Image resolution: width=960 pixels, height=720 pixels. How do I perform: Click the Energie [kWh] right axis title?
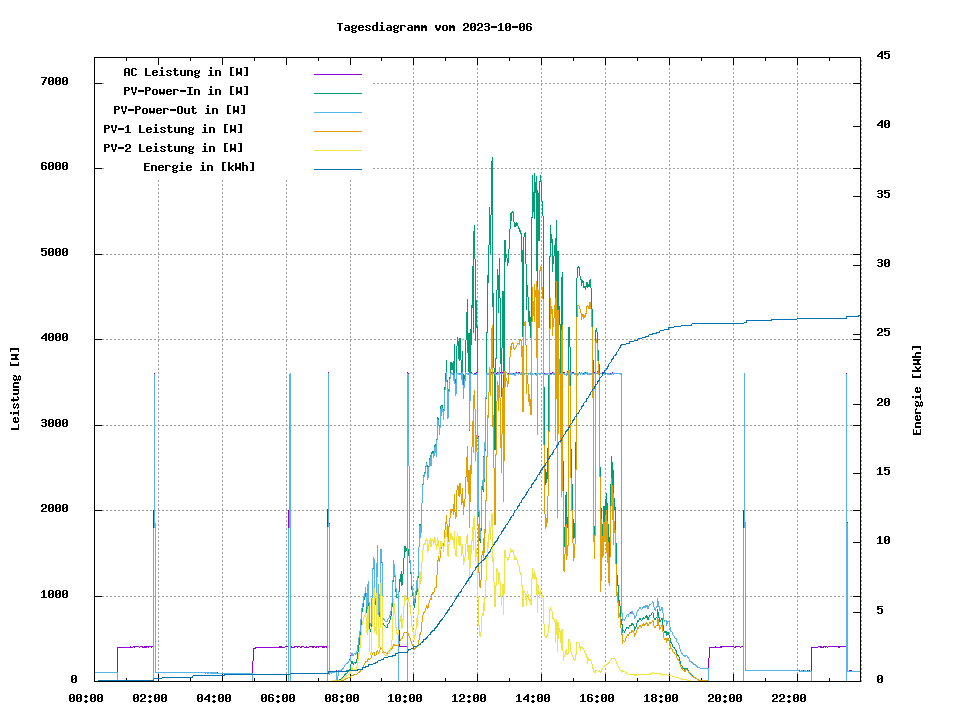(917, 390)
